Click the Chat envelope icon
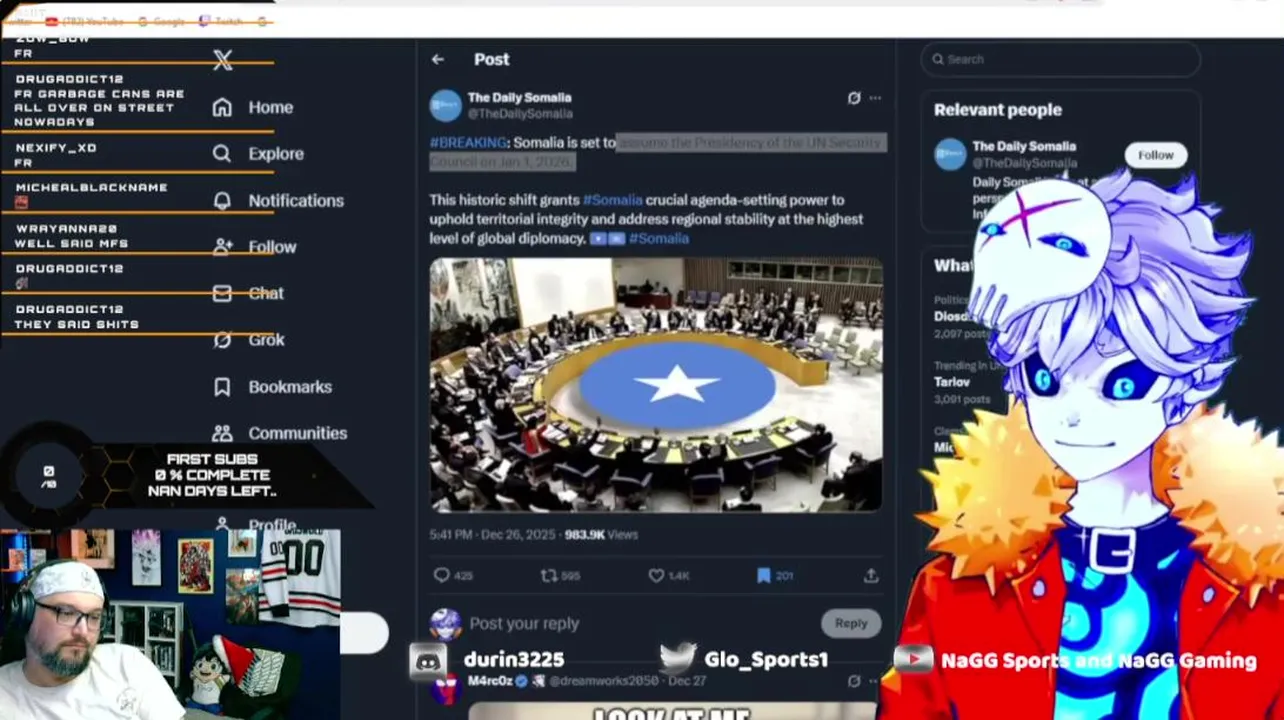Viewport: 1284px width, 720px height. [222, 293]
